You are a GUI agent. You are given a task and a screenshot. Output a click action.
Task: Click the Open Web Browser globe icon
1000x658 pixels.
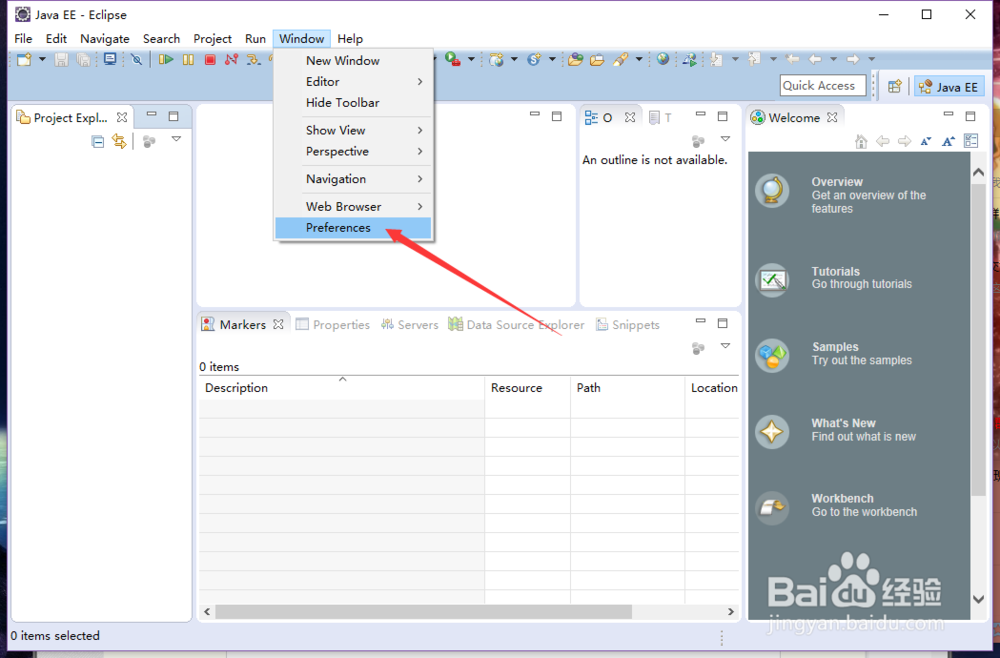pos(663,59)
